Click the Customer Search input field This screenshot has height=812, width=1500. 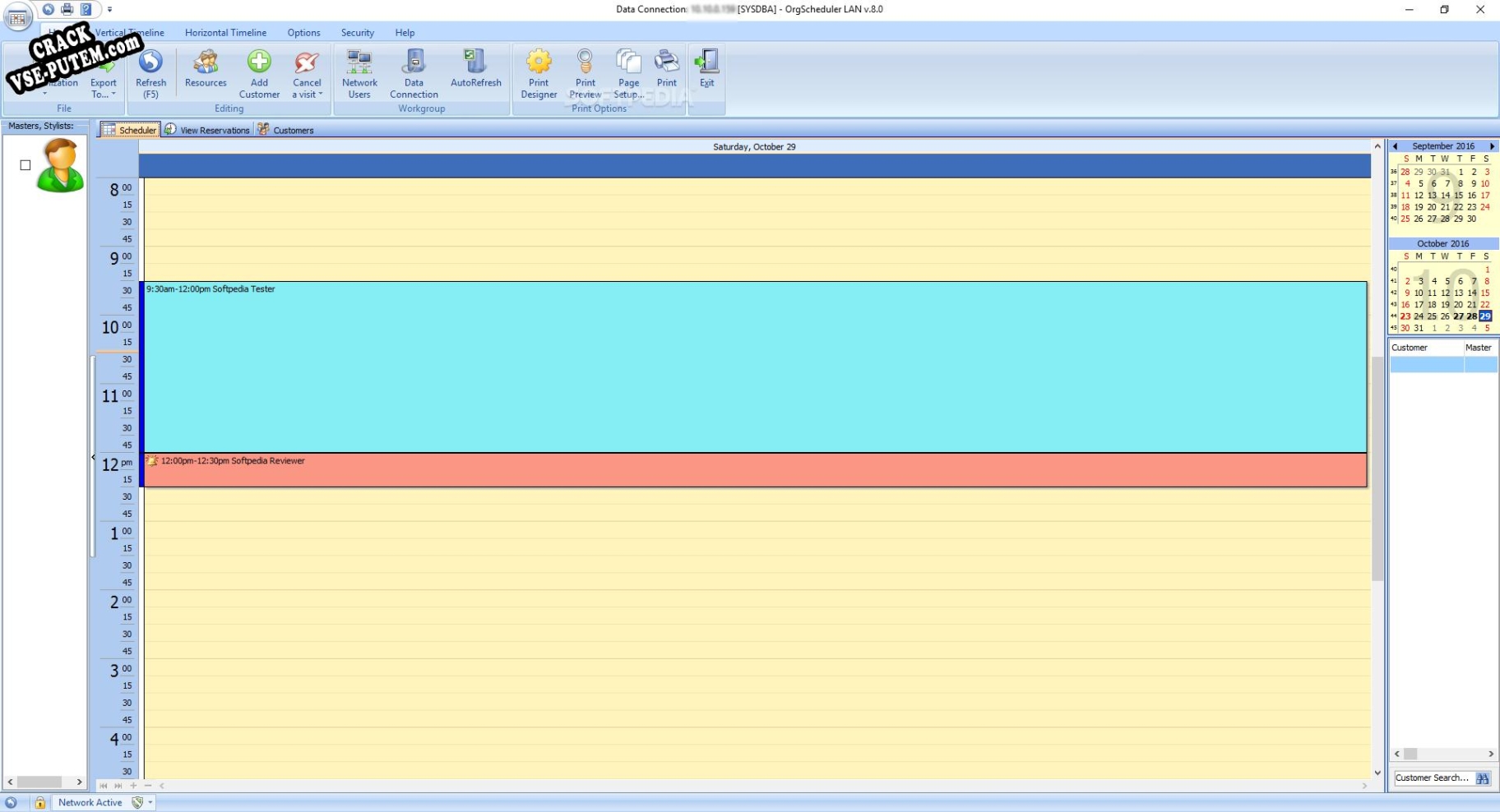[1432, 777]
